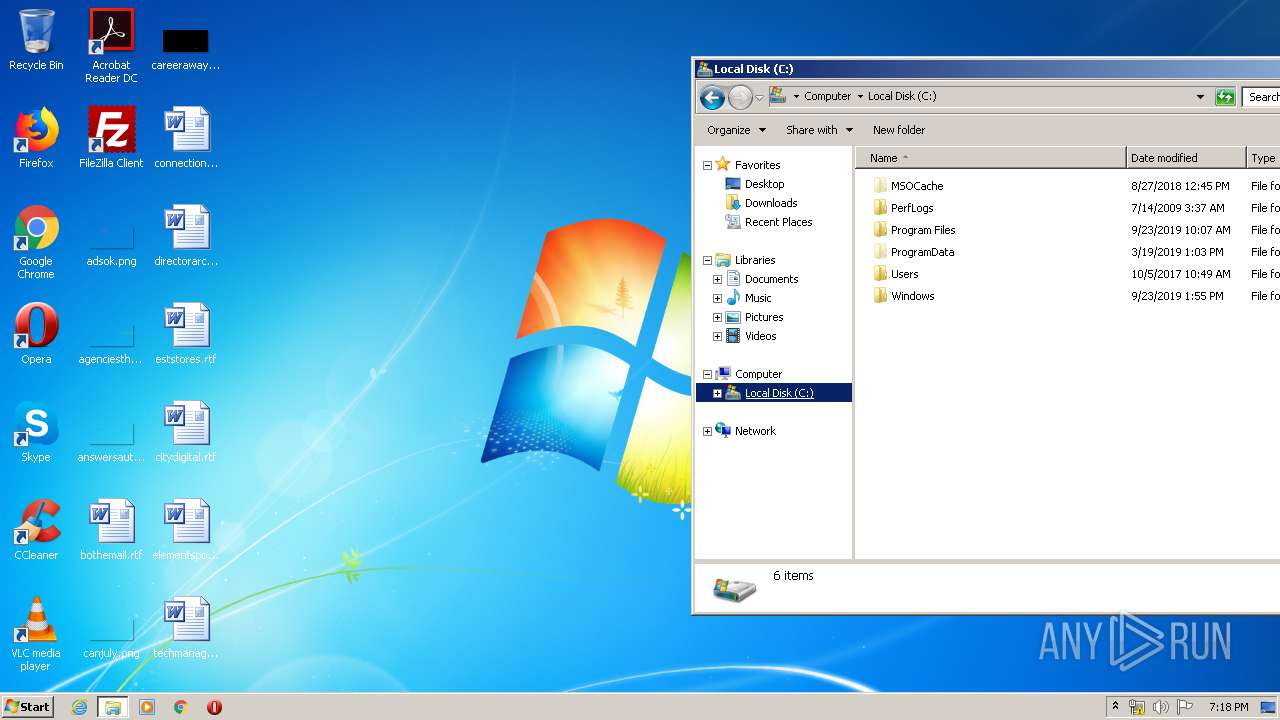Refresh the Local Disk (C:) folder view
The height and width of the screenshot is (720, 1280).
(x=1225, y=97)
